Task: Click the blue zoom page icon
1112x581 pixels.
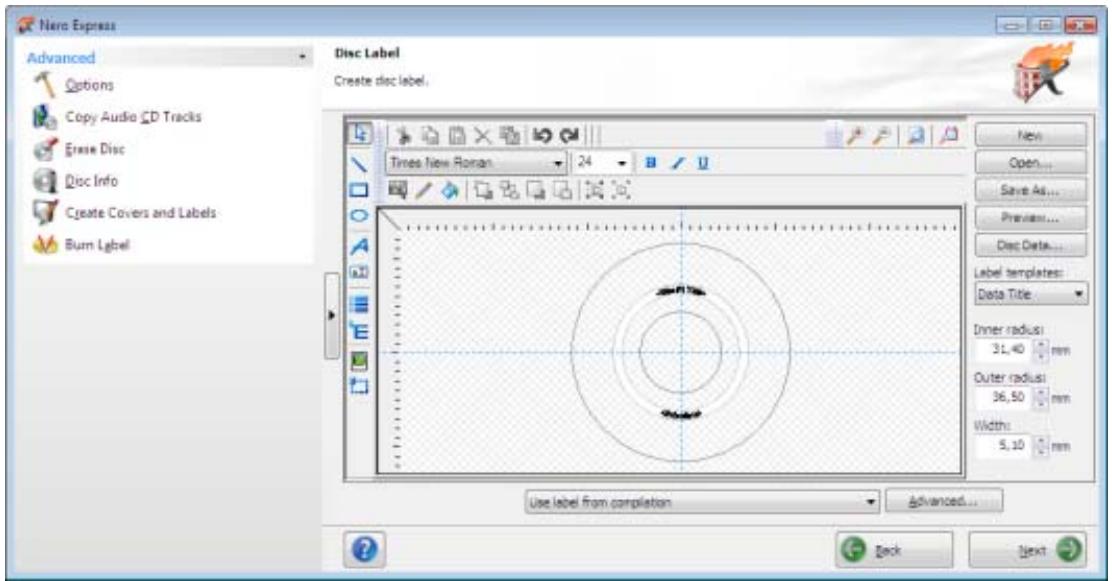Action: [x=916, y=135]
